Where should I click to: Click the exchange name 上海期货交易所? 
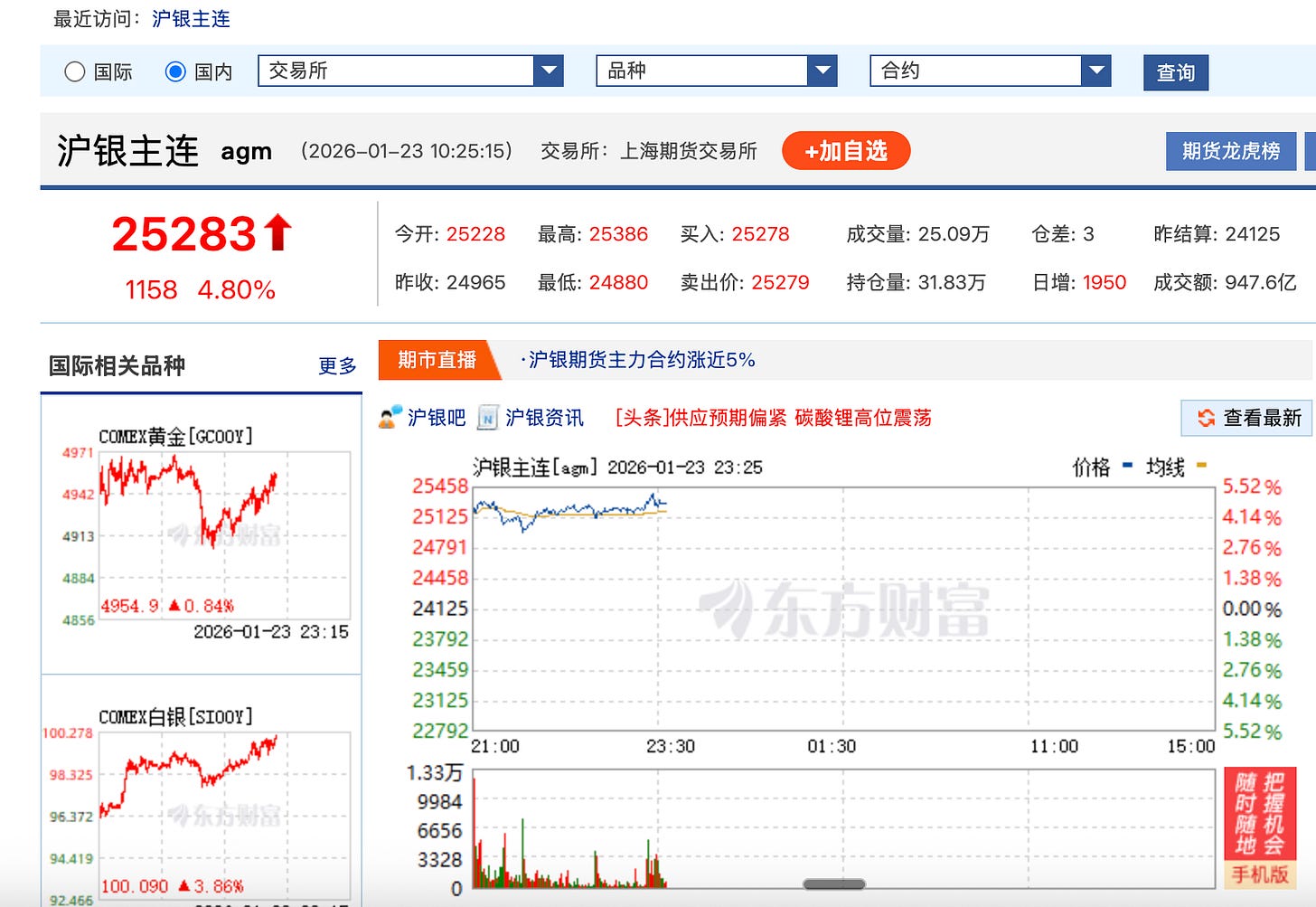click(689, 151)
